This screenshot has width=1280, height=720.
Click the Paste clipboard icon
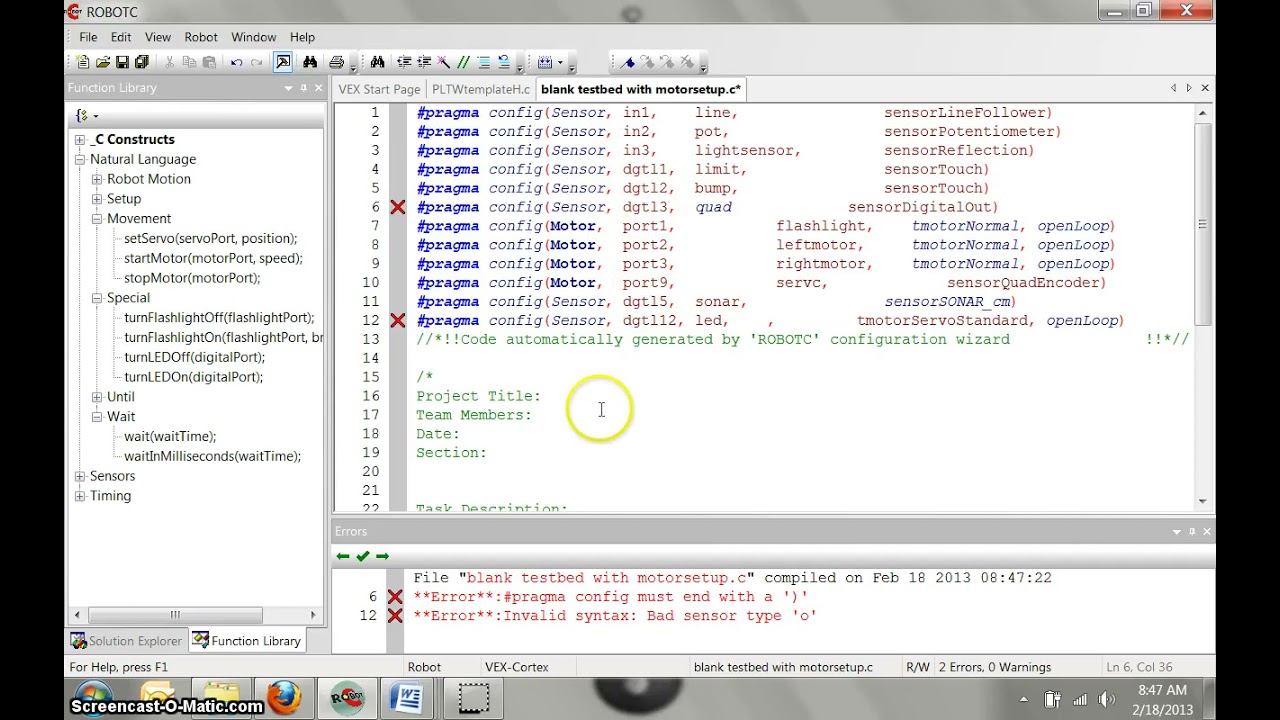tap(209, 62)
